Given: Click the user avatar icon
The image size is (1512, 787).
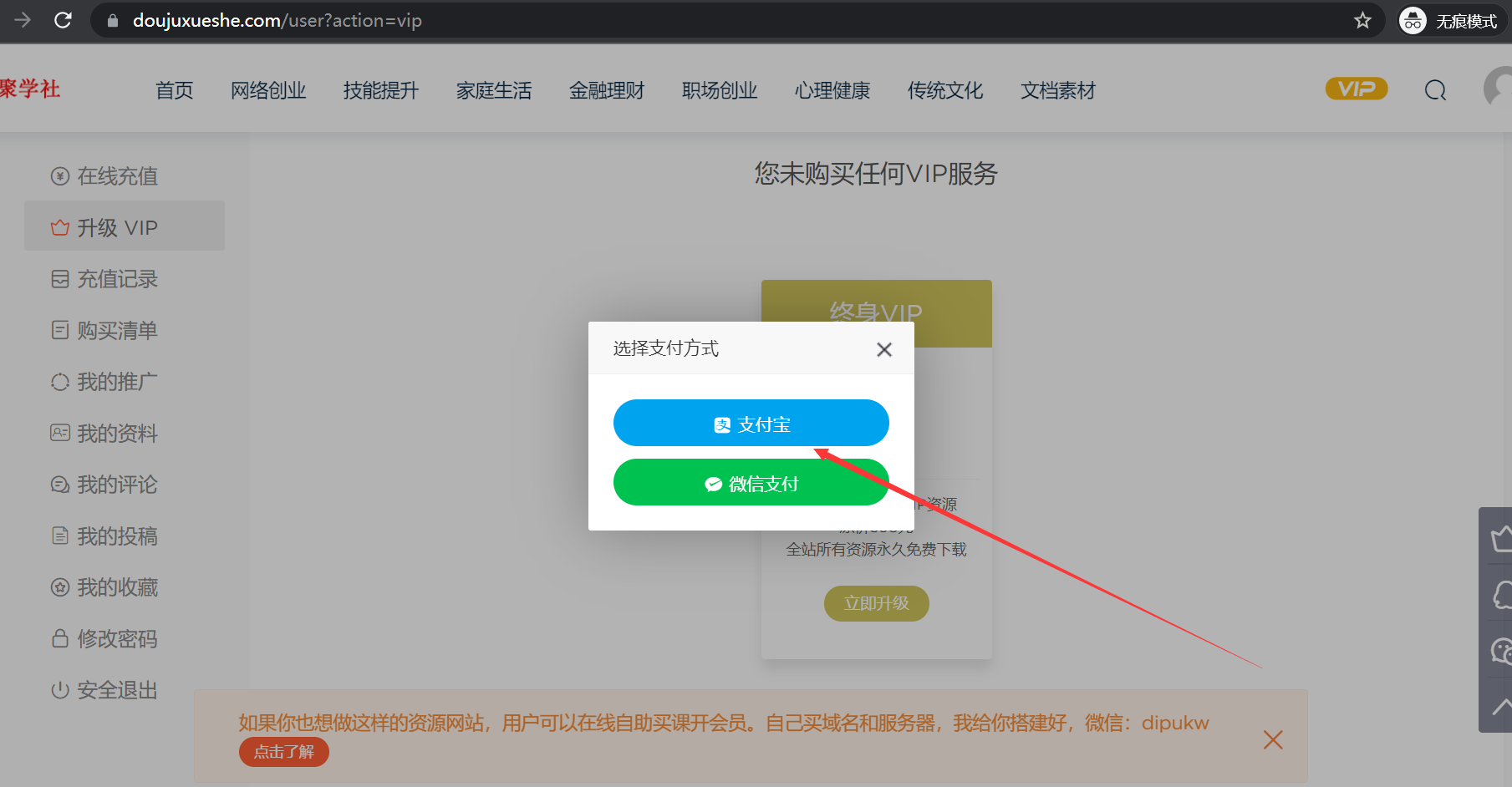Looking at the screenshot, I should (x=1499, y=89).
